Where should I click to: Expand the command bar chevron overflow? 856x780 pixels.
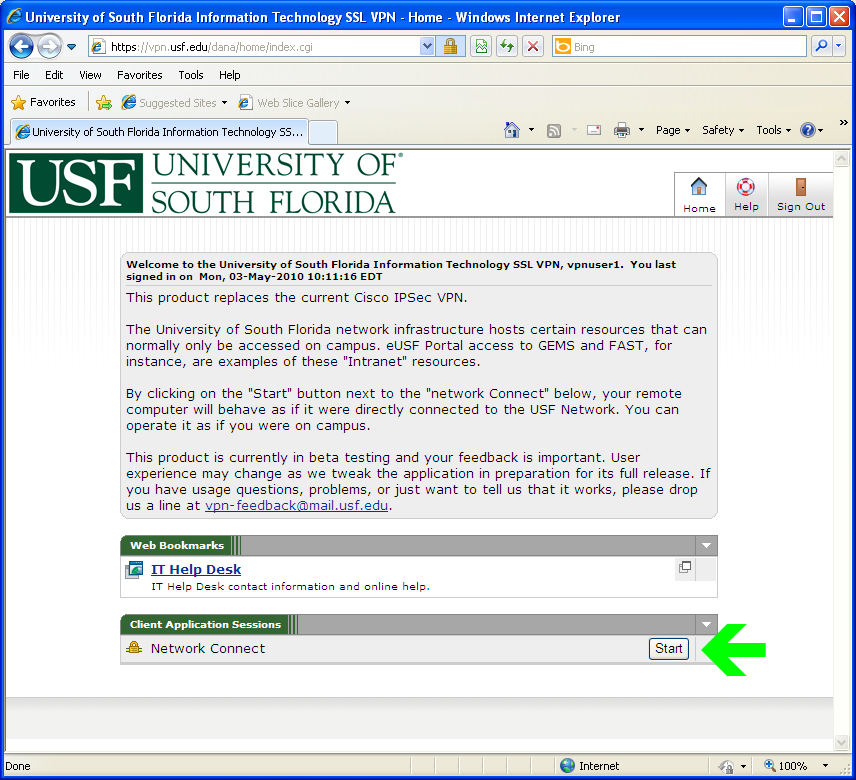coord(843,122)
